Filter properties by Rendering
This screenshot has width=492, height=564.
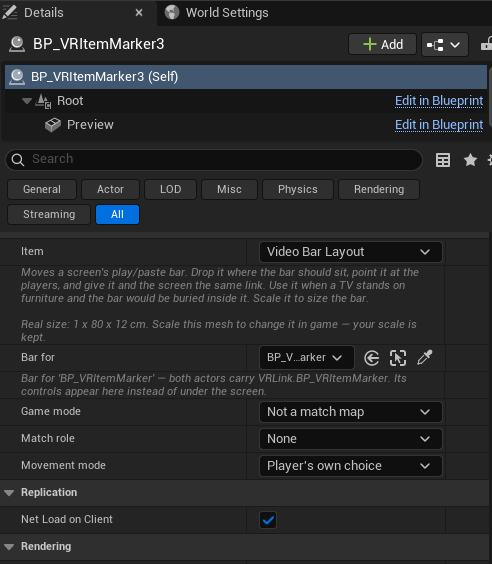coord(379,189)
